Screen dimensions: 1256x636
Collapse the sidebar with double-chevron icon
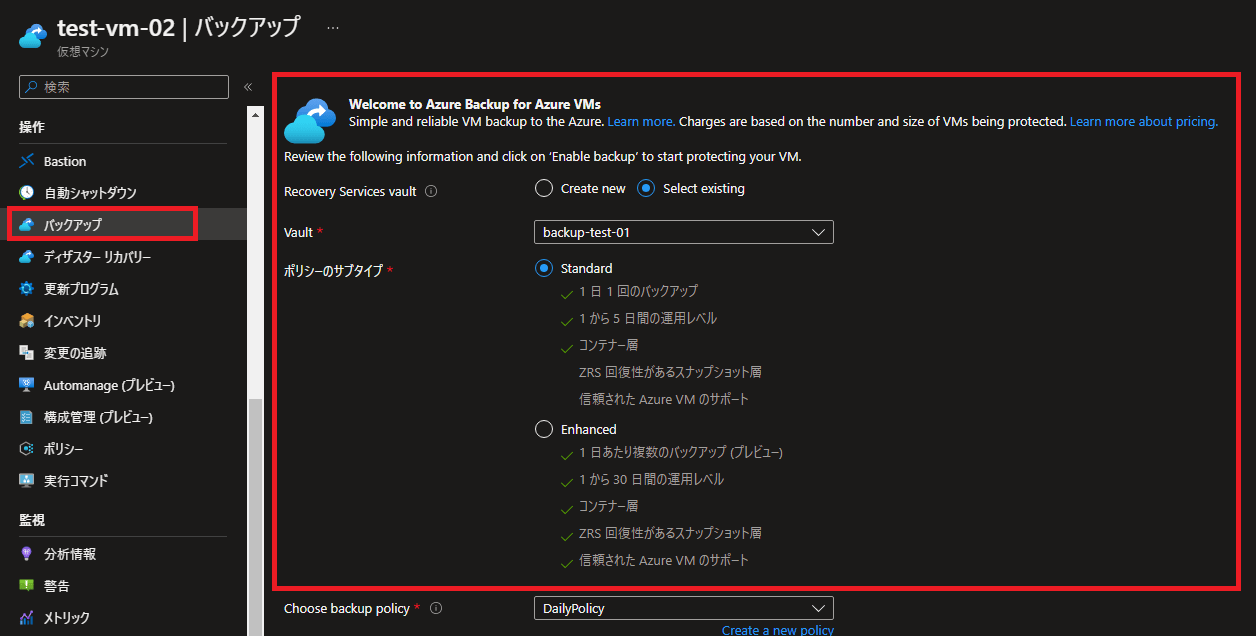pos(248,87)
